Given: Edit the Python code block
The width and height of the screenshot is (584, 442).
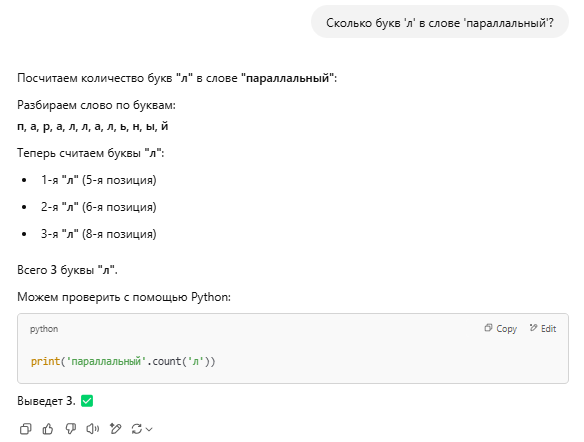Looking at the screenshot, I should pyautogui.click(x=543, y=328).
